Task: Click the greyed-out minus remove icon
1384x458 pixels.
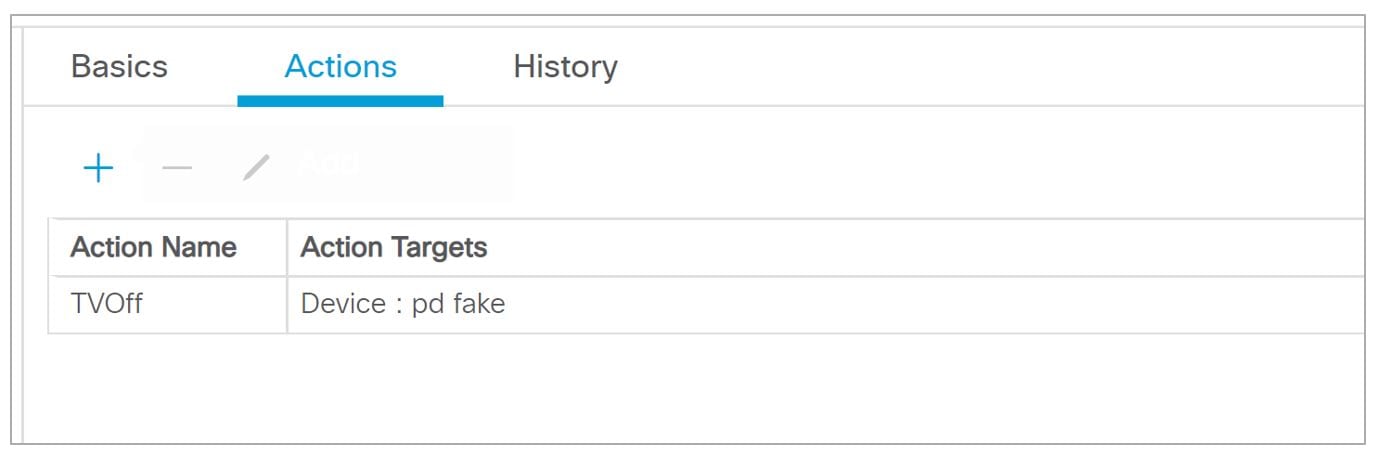Action: [x=177, y=168]
